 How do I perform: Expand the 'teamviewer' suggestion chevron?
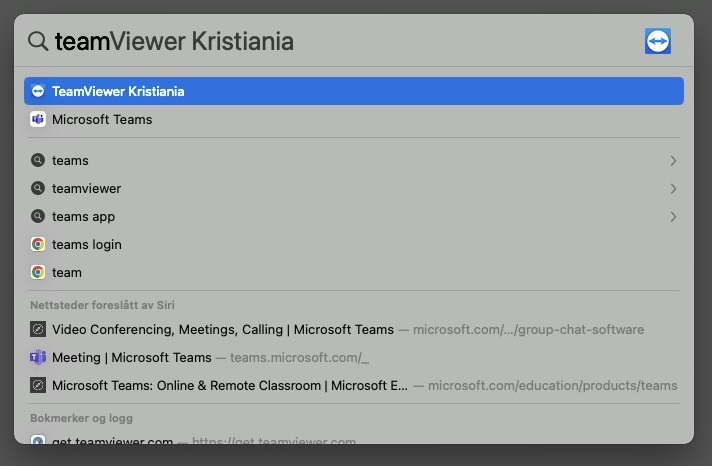click(x=673, y=189)
